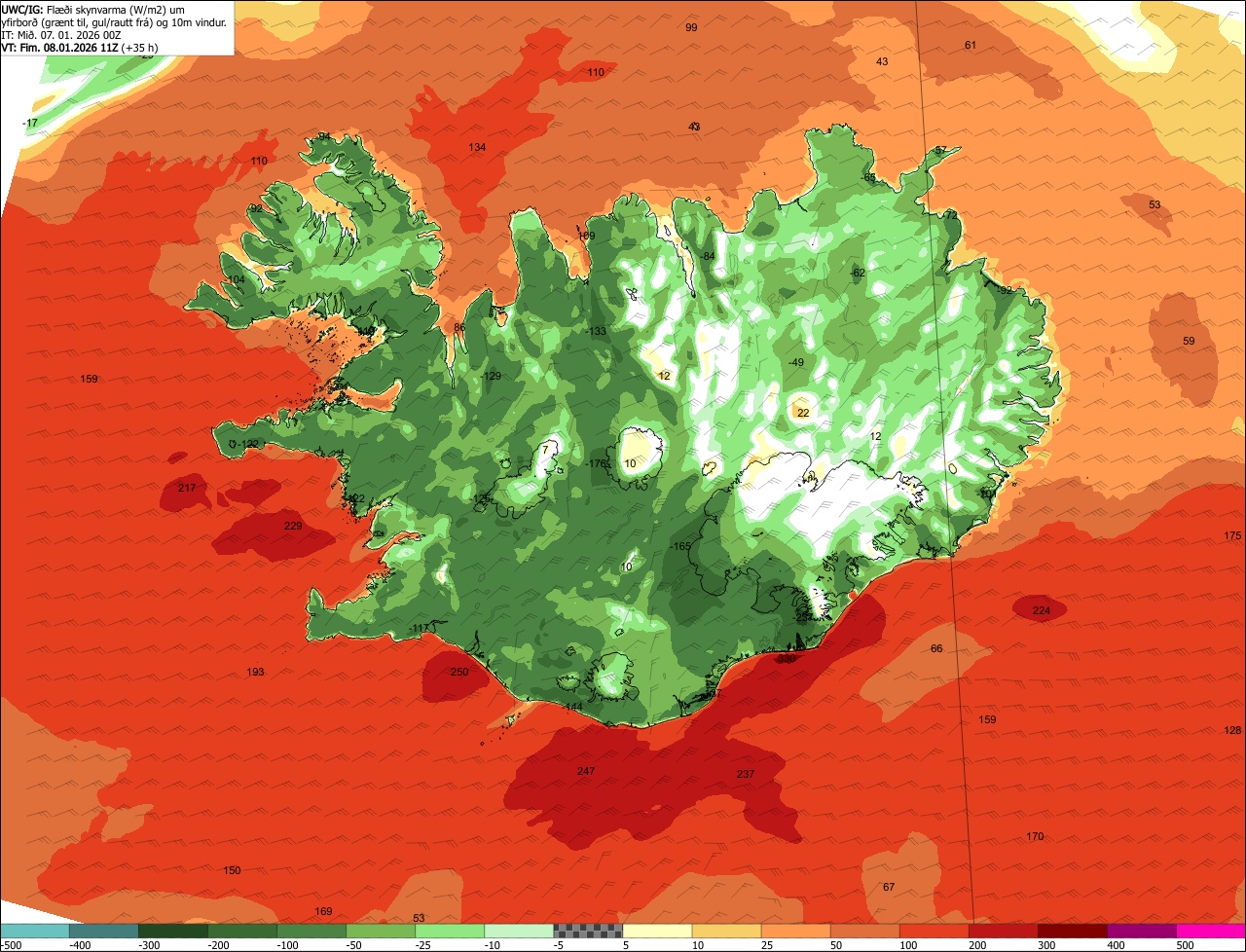Select the -300 to -200 darkest green swatch

pos(173,931)
